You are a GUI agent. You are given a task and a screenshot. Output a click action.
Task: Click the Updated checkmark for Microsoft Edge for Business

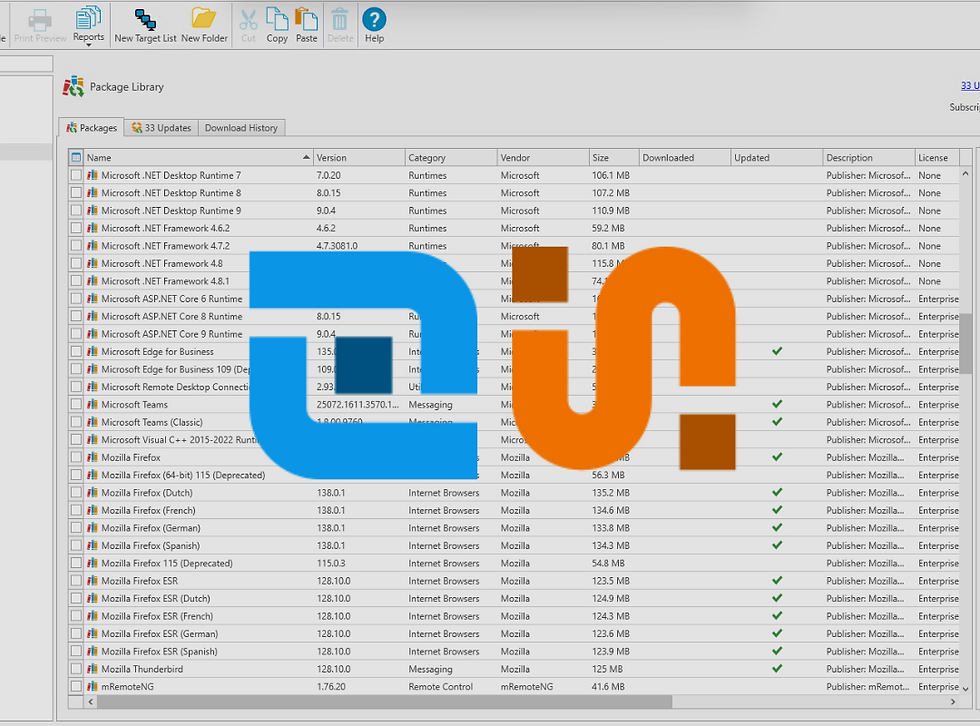[777, 351]
